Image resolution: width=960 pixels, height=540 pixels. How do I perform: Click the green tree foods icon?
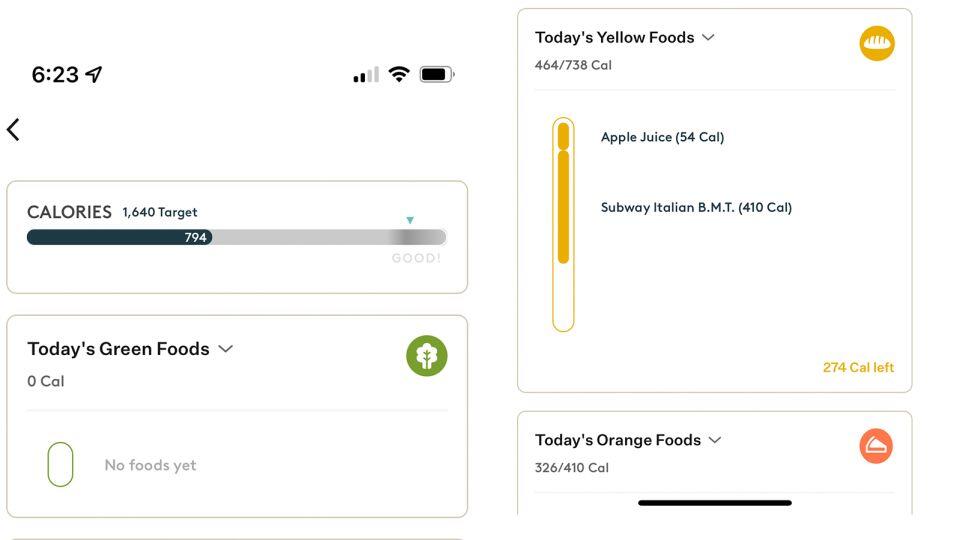tap(427, 356)
